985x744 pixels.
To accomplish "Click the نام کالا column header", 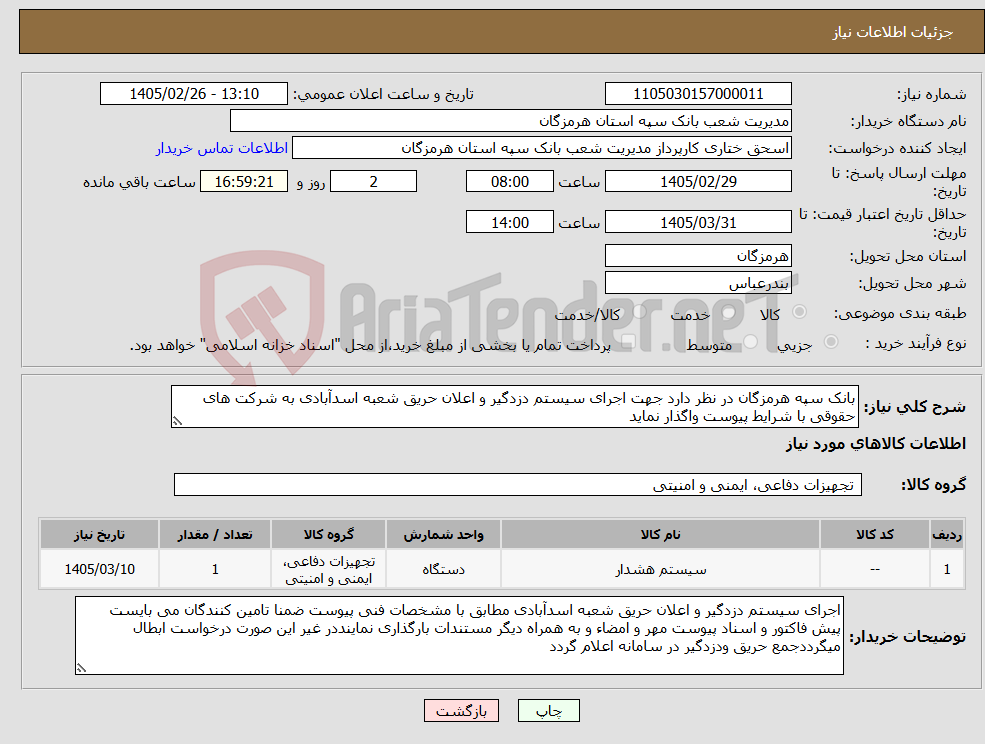I will tap(660, 535).
